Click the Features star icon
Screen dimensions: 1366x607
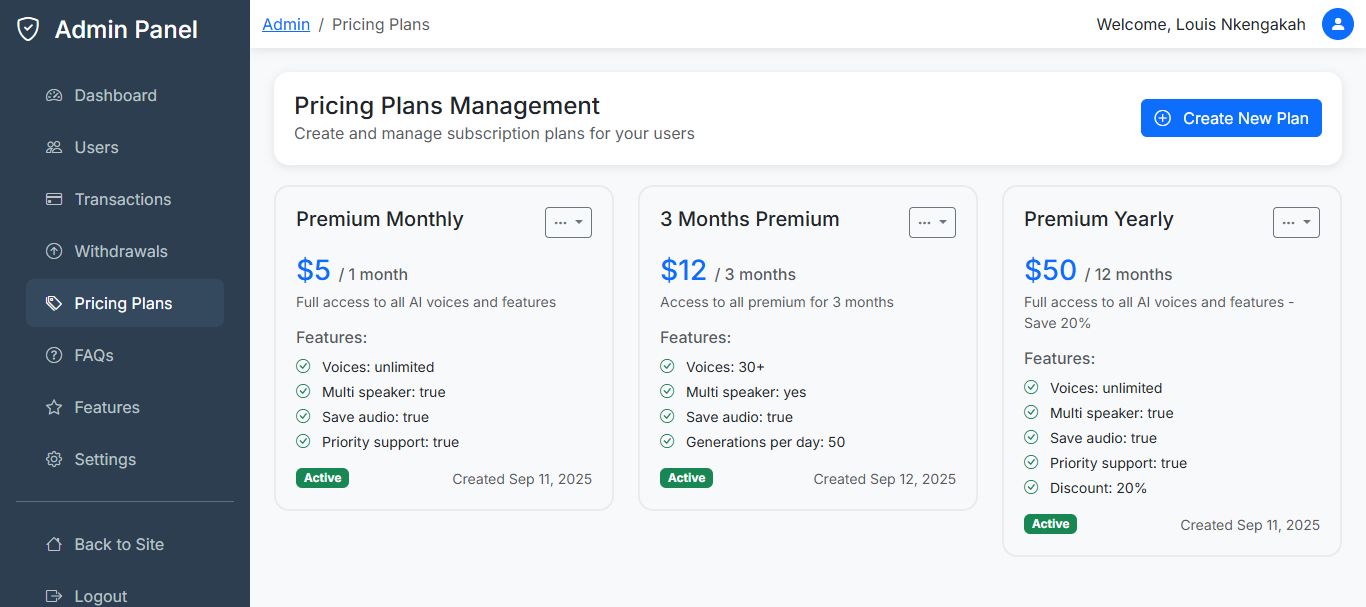click(x=54, y=408)
